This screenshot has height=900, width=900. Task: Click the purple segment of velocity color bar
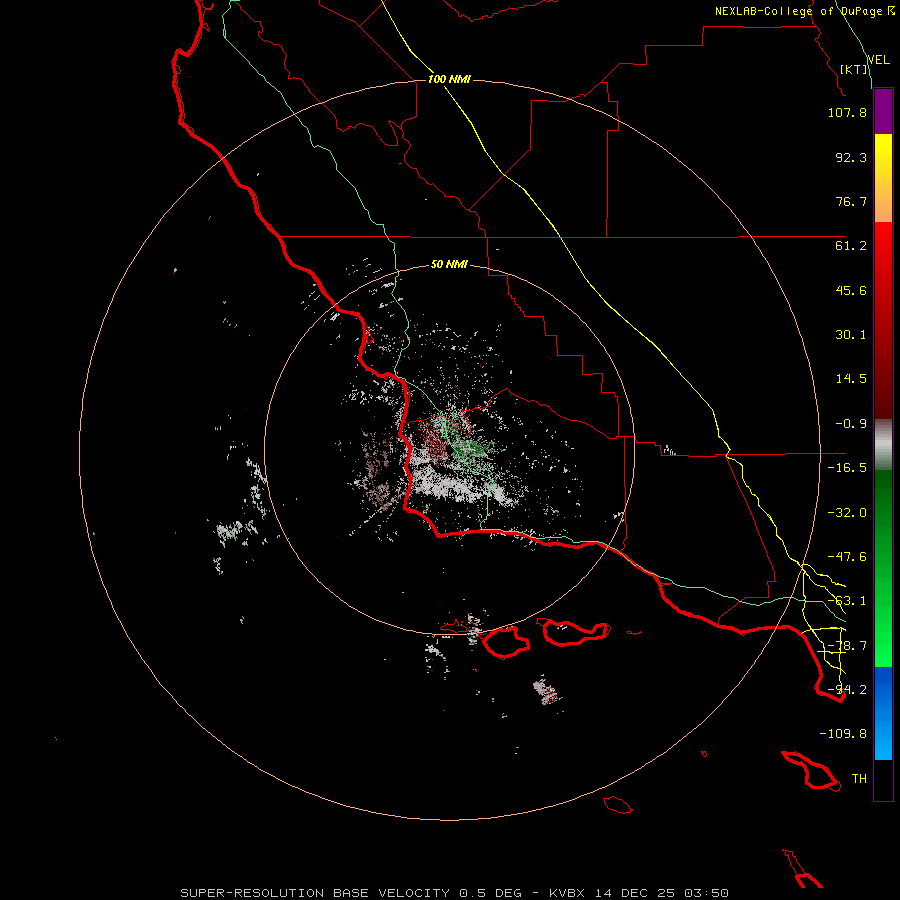pos(883,112)
